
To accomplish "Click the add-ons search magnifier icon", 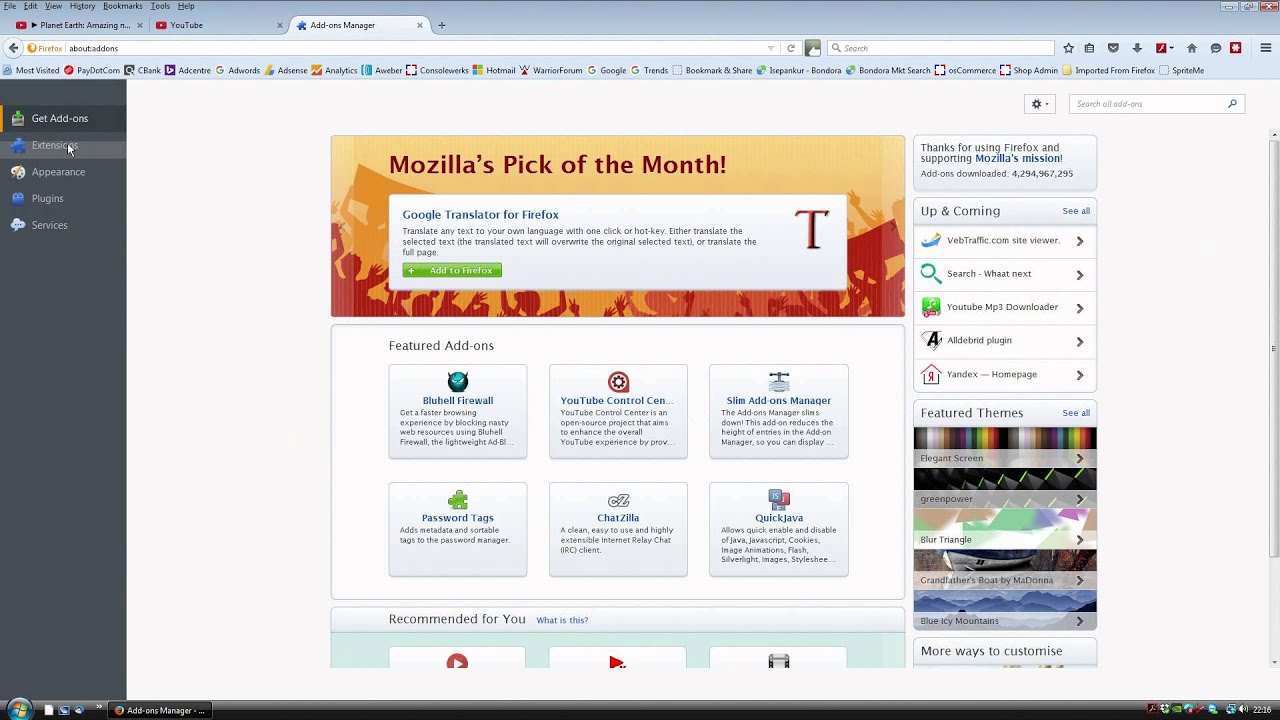I will [1232, 104].
